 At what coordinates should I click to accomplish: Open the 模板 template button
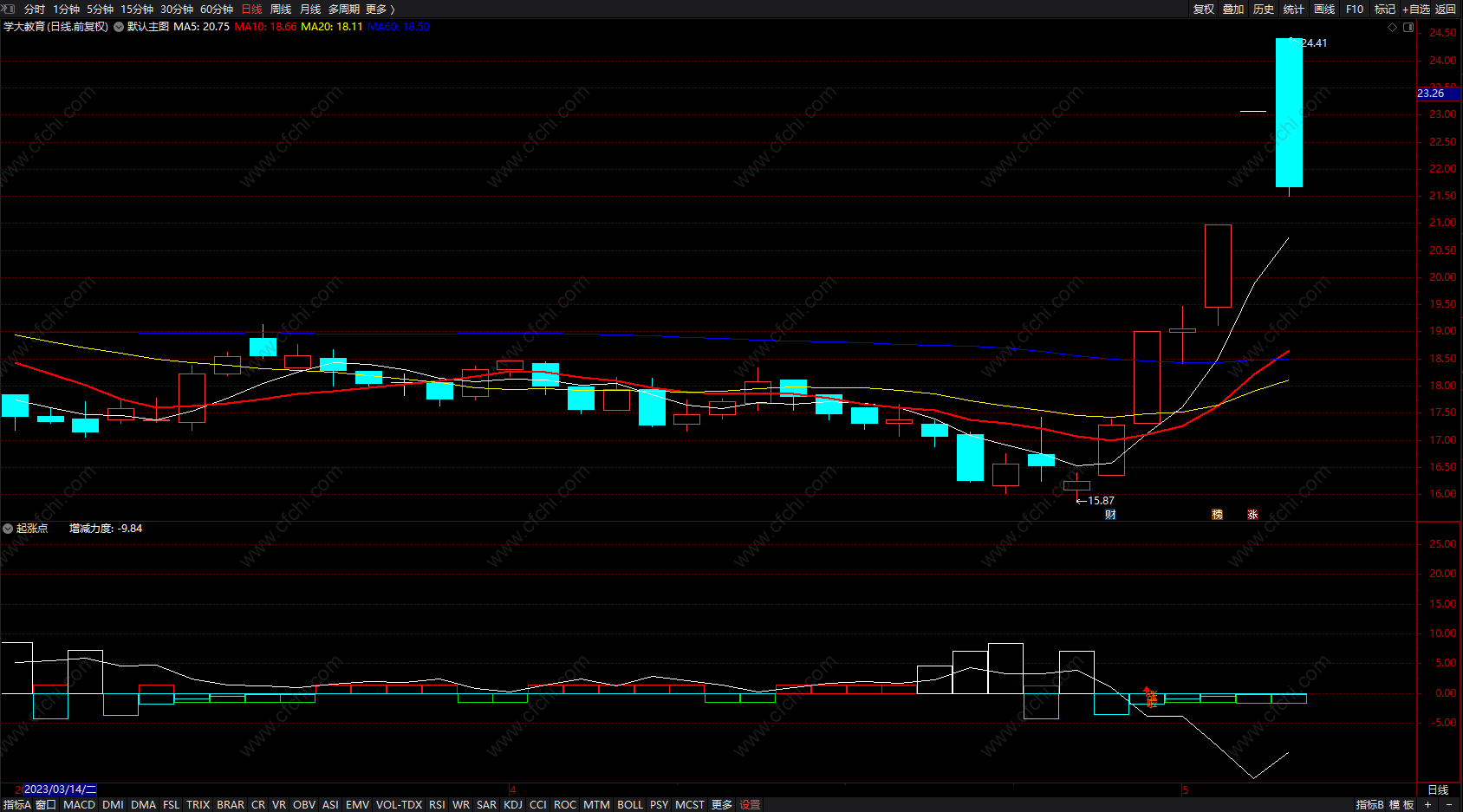(x=1401, y=804)
